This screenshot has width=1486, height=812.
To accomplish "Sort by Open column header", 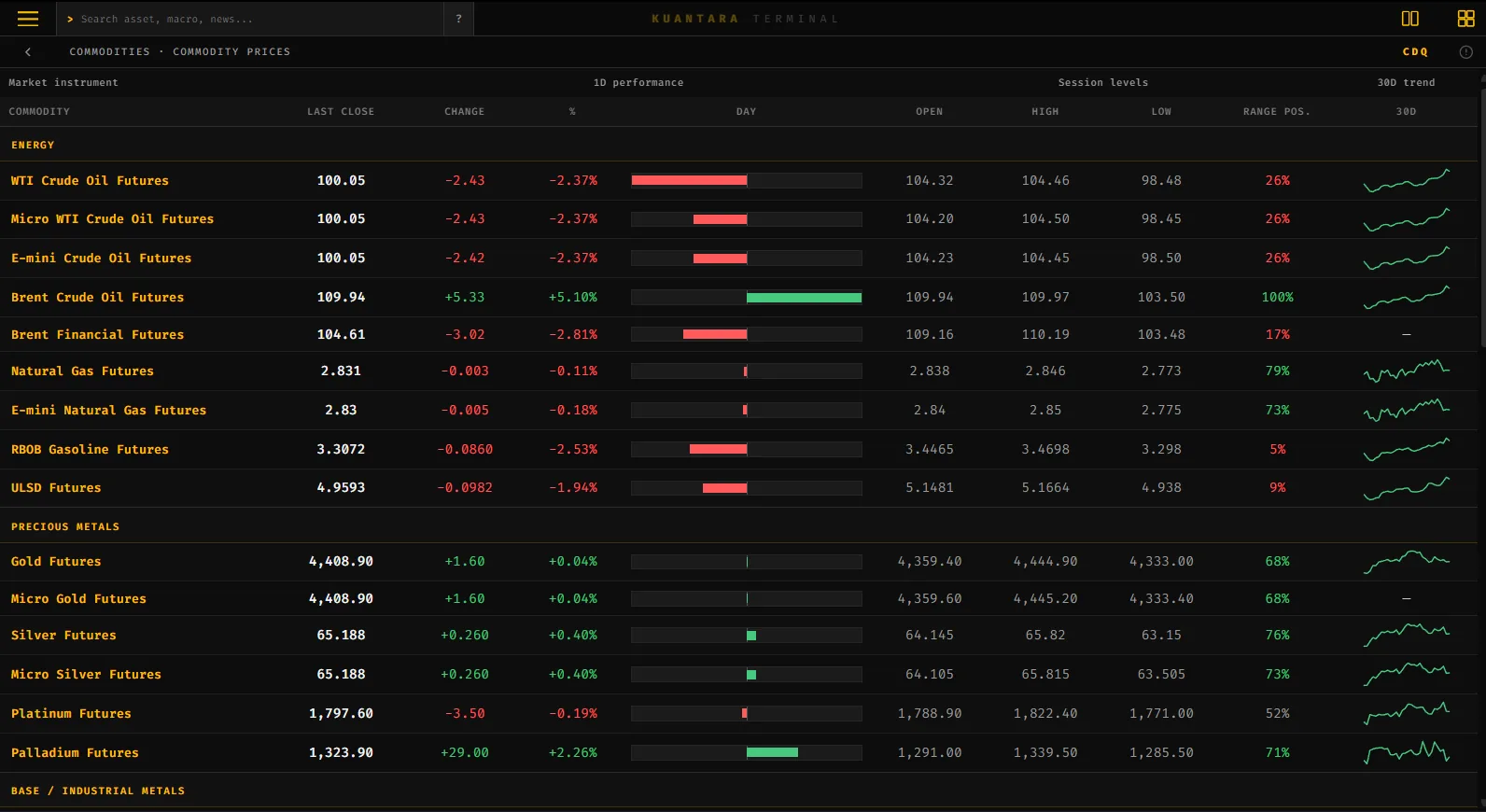I will 929,112.
